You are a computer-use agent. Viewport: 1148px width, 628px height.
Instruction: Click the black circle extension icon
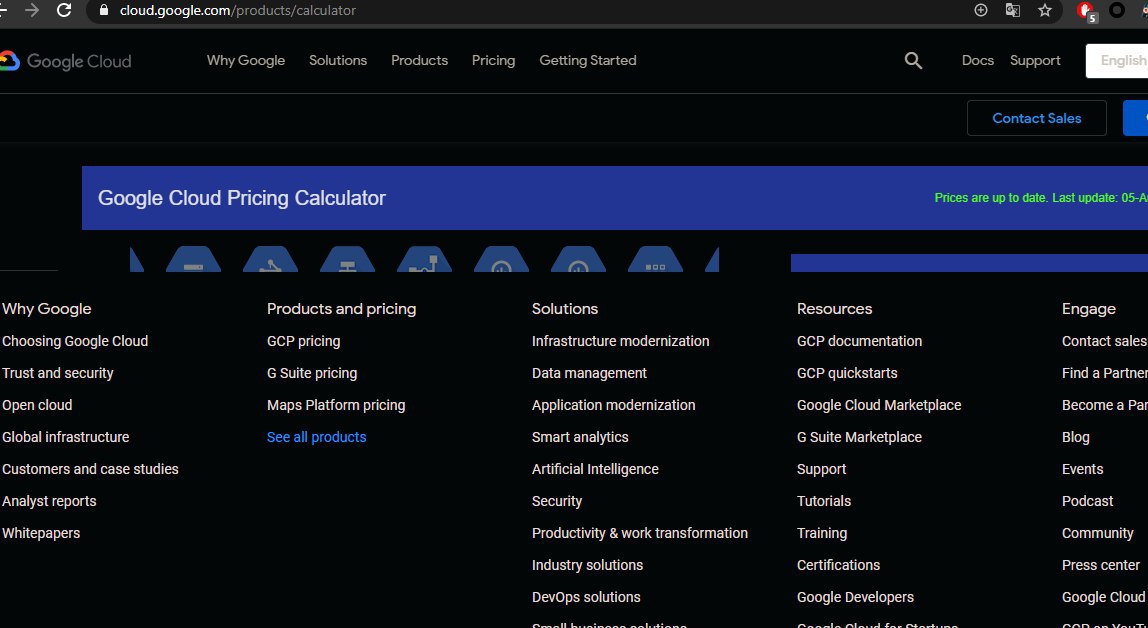pos(1117,10)
